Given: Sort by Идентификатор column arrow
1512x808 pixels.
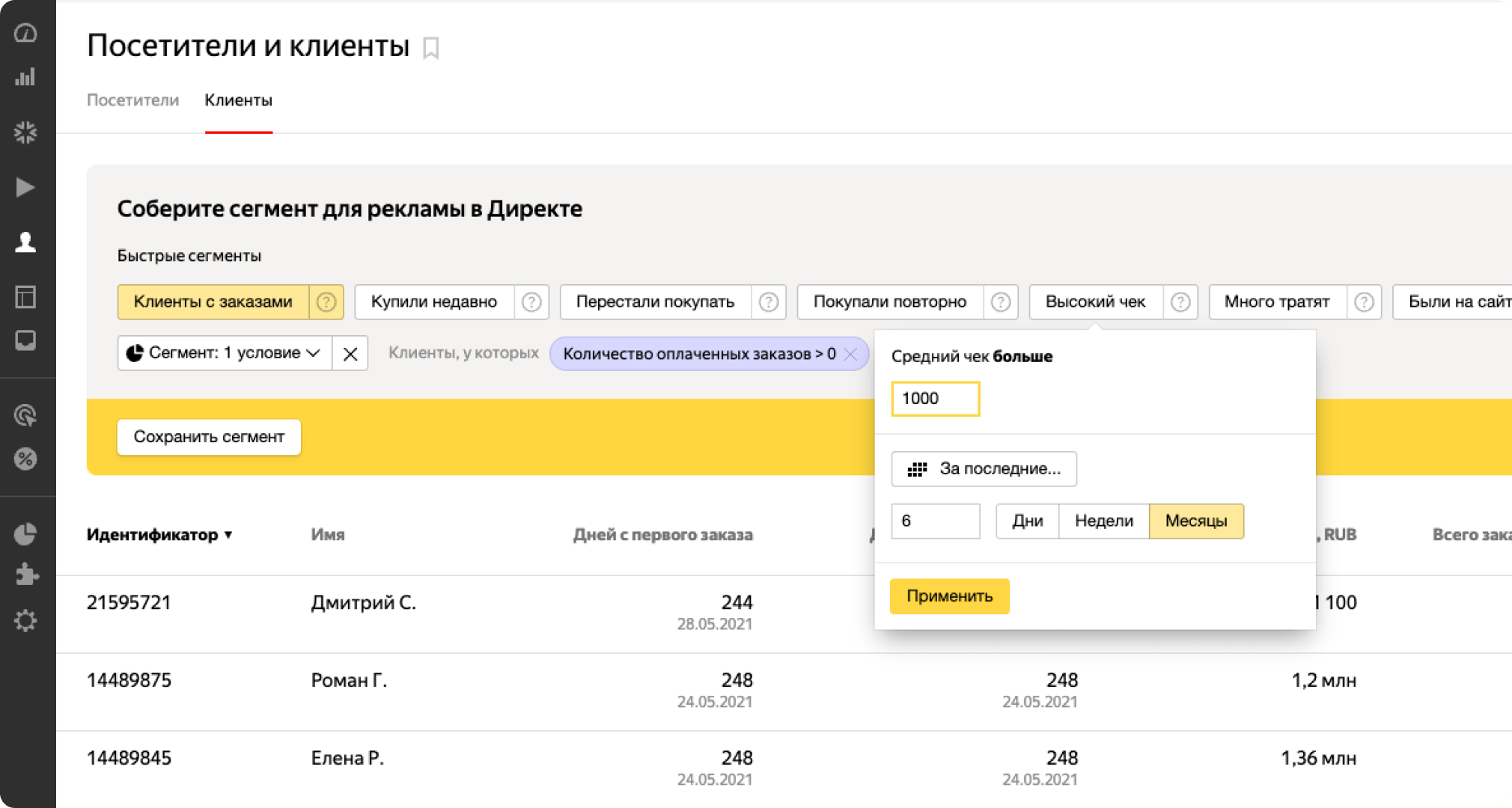Looking at the screenshot, I should (x=228, y=535).
